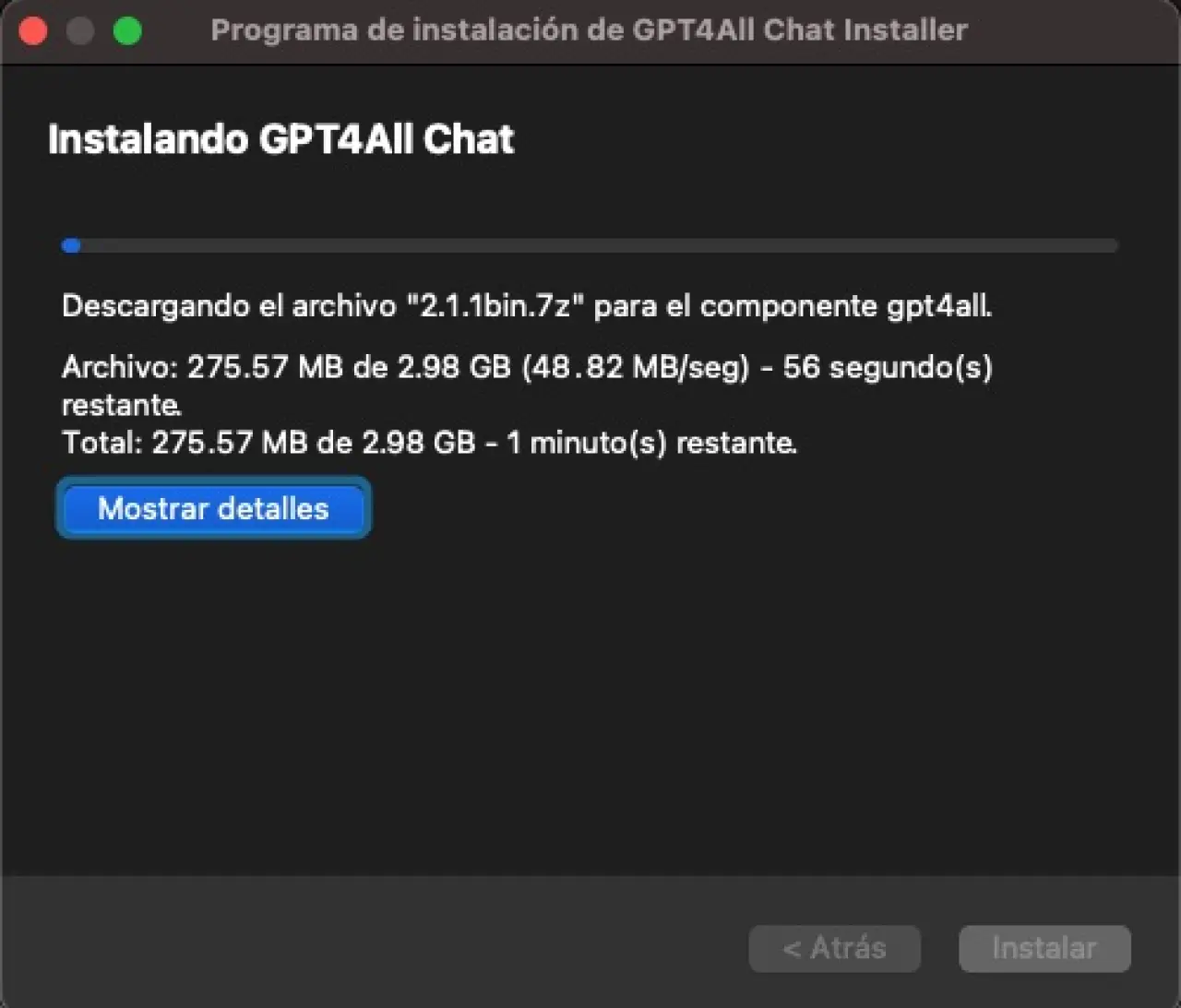Viewport: 1181px width, 1008px height.
Task: Click the blue filled progress indicator
Action: (71, 245)
